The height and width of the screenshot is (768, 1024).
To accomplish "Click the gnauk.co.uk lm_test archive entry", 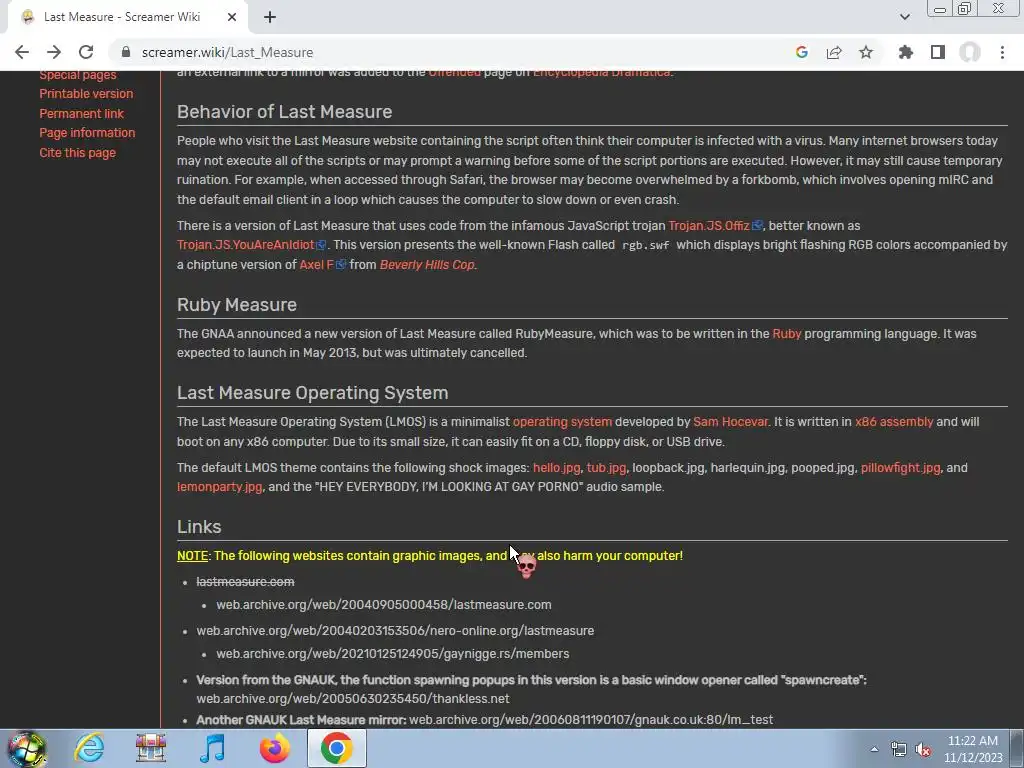I will point(591,720).
